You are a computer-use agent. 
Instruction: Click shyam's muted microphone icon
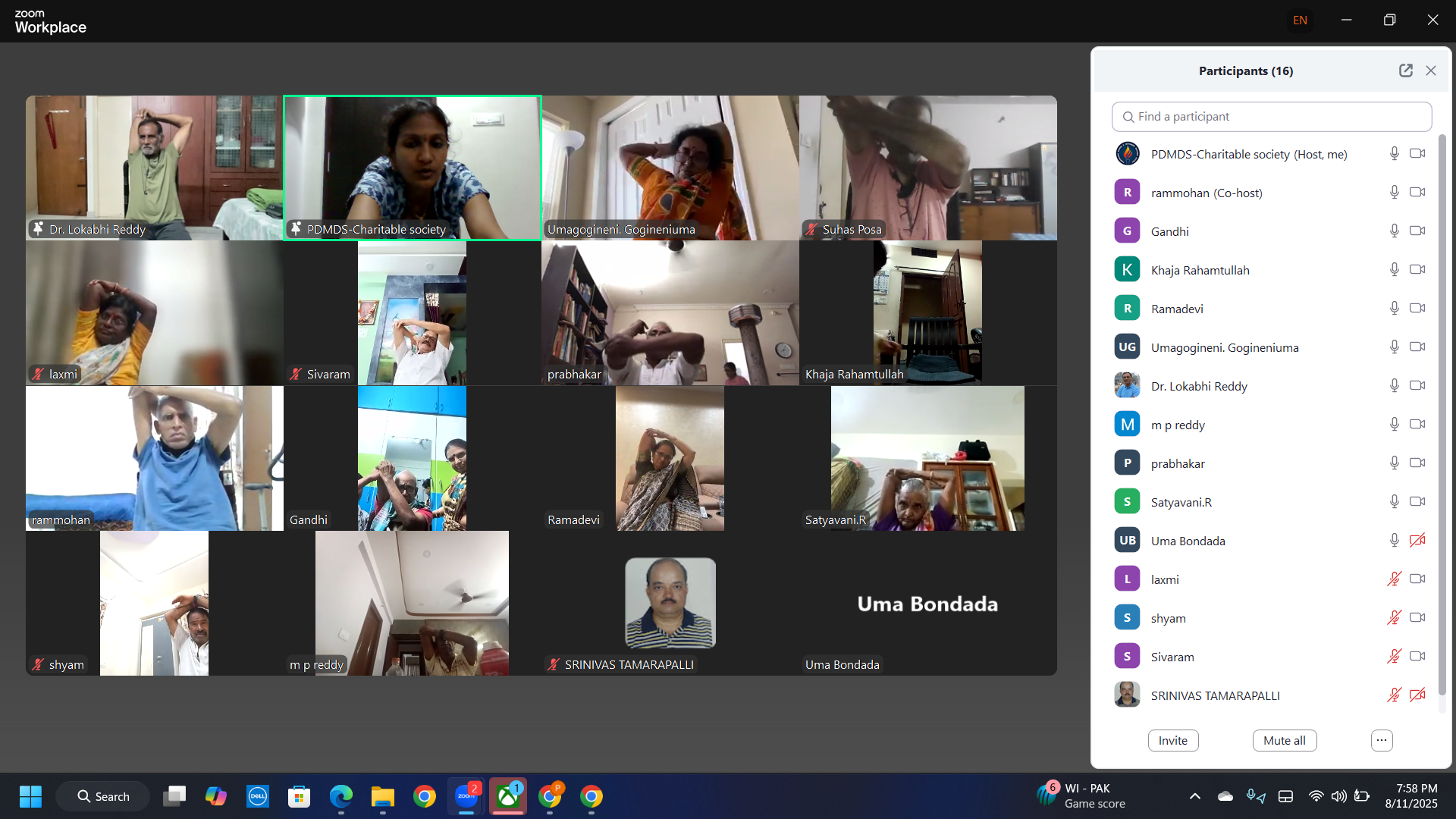point(1394,618)
